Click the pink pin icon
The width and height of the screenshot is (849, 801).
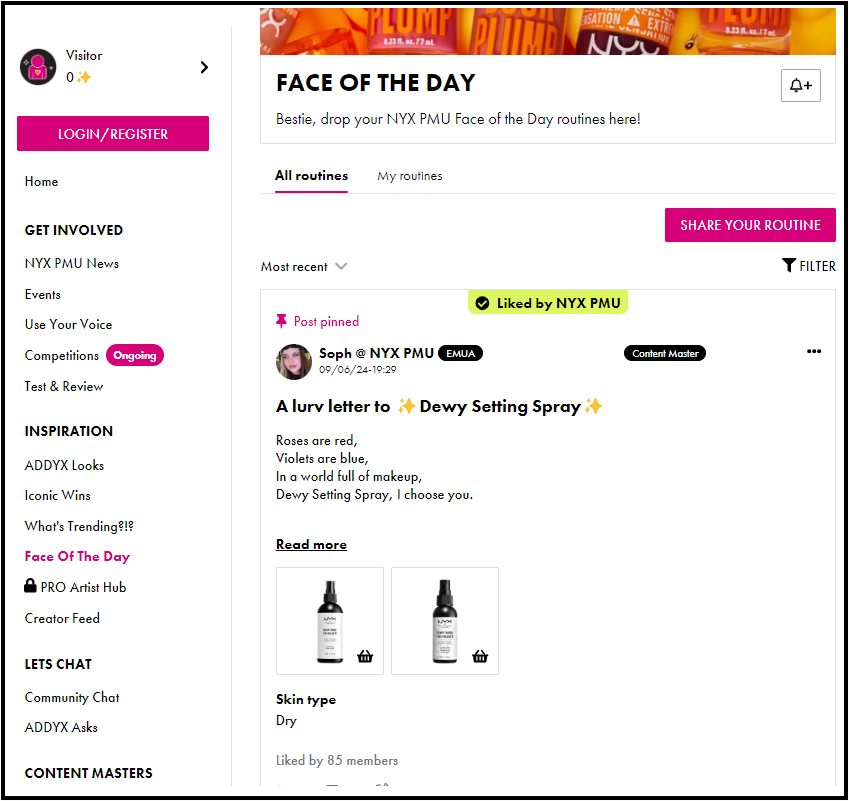(282, 321)
